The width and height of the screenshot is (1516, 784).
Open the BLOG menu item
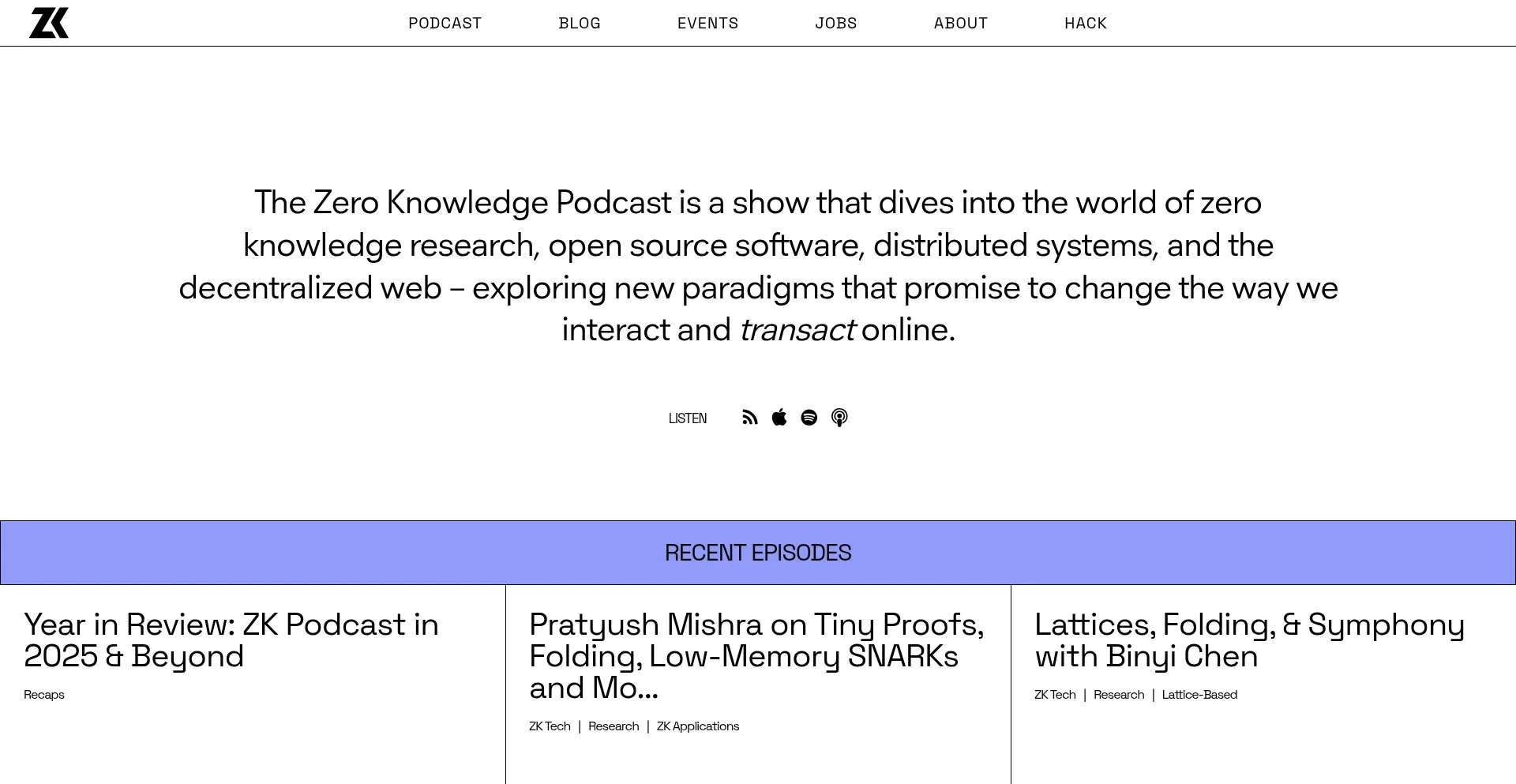(579, 23)
